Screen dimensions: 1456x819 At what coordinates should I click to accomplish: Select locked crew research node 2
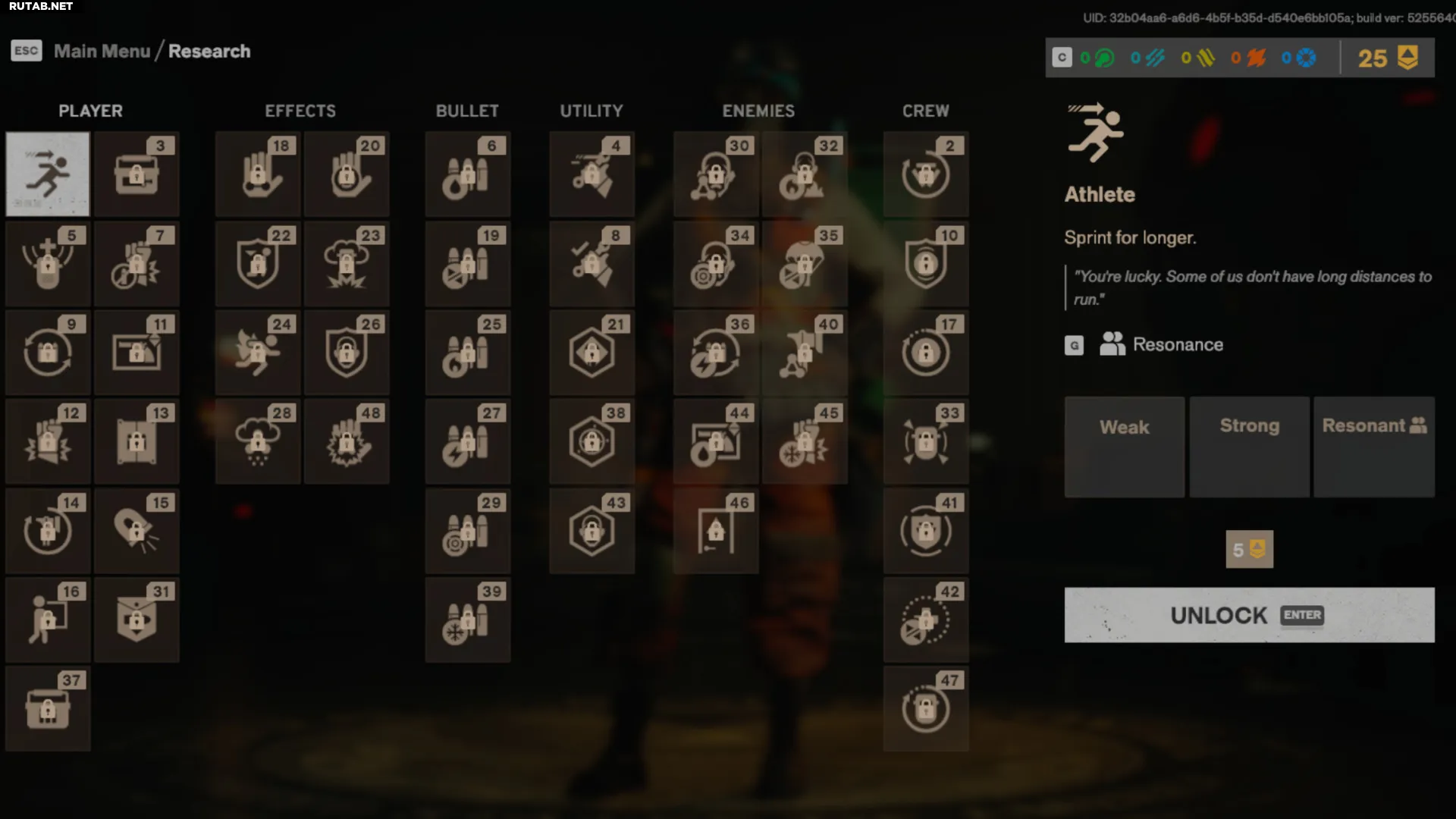click(926, 174)
